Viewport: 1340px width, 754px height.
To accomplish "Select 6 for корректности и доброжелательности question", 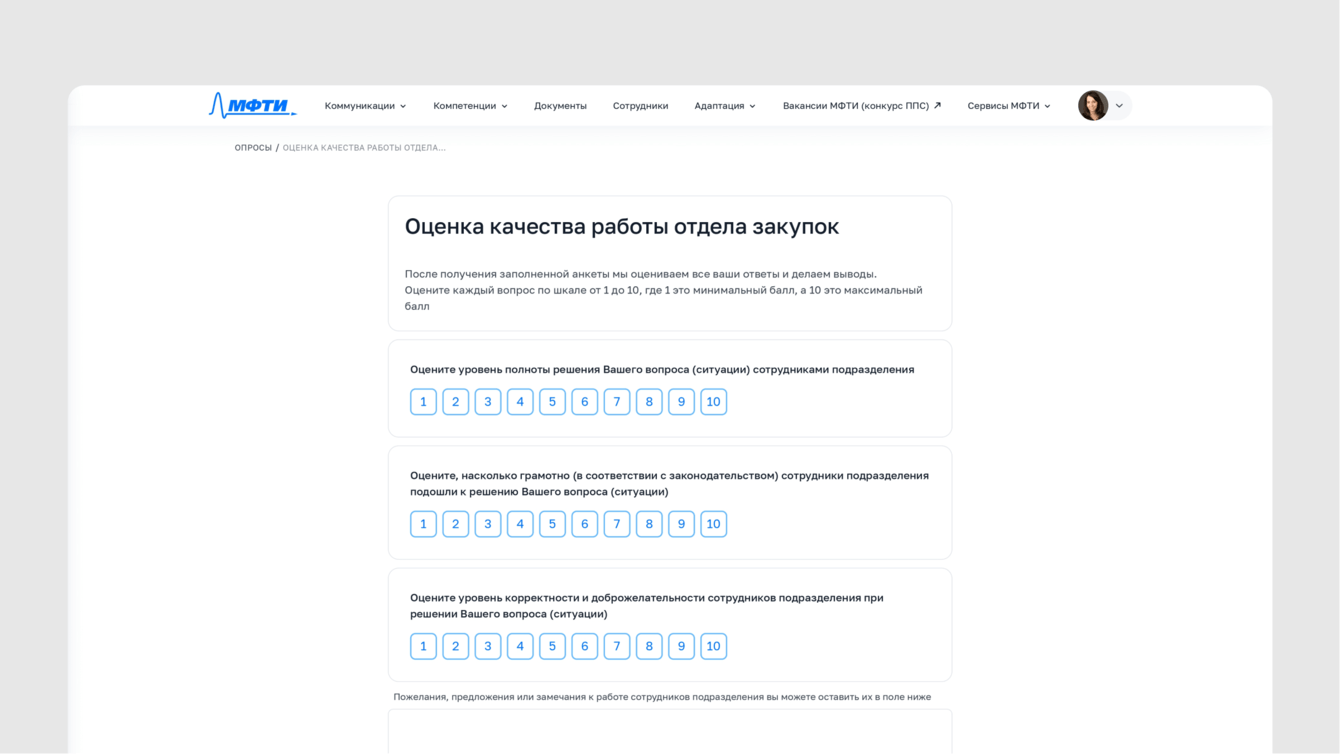I will pos(584,646).
